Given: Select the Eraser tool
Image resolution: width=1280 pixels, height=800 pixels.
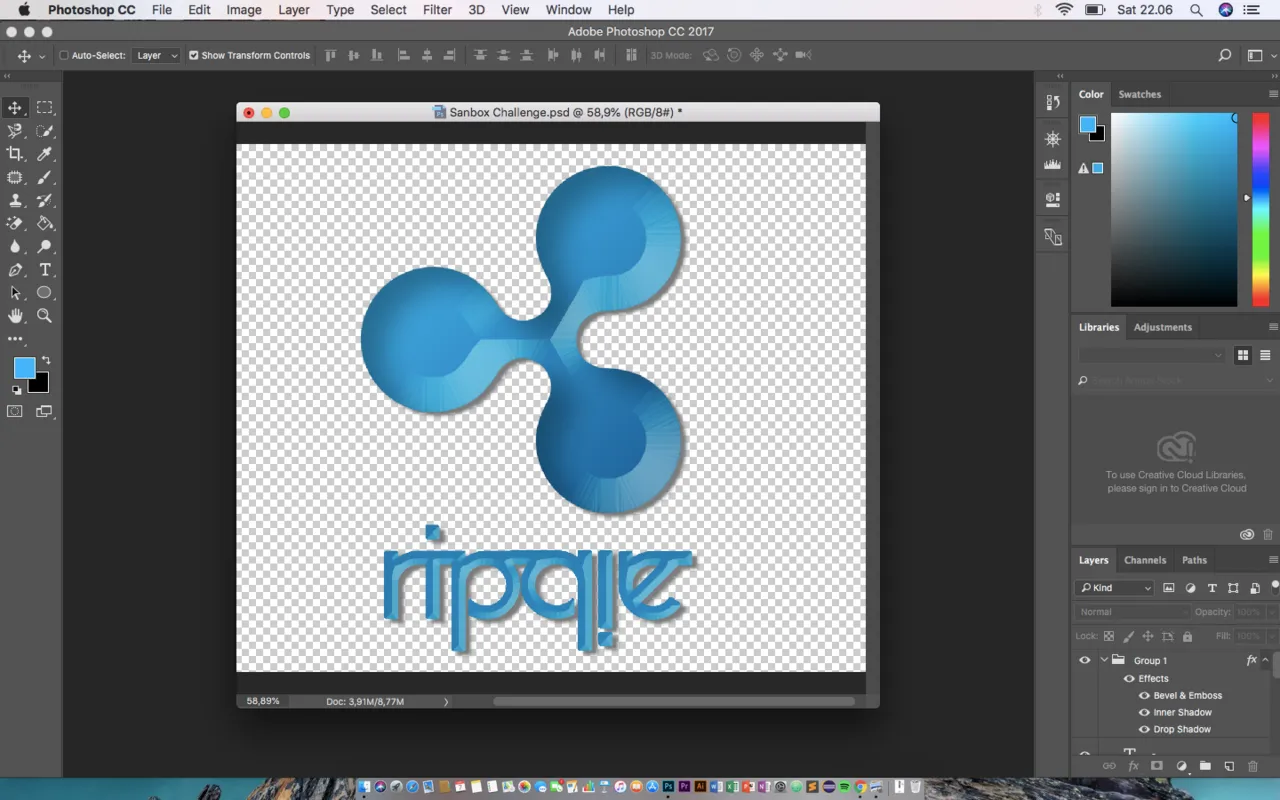Looking at the screenshot, I should 15,223.
